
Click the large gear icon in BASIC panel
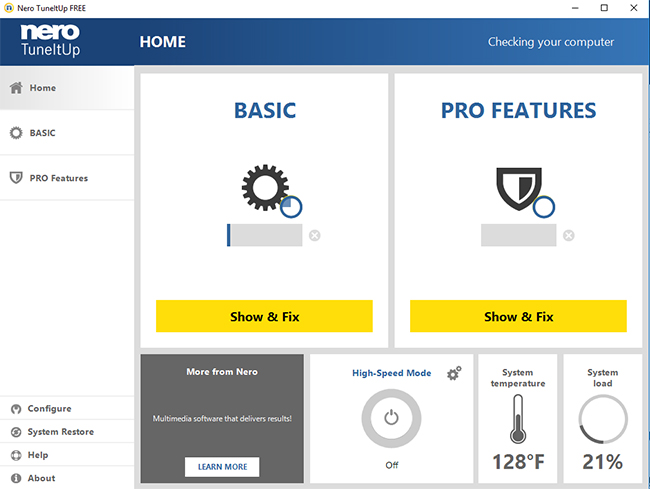pyautogui.click(x=265, y=187)
